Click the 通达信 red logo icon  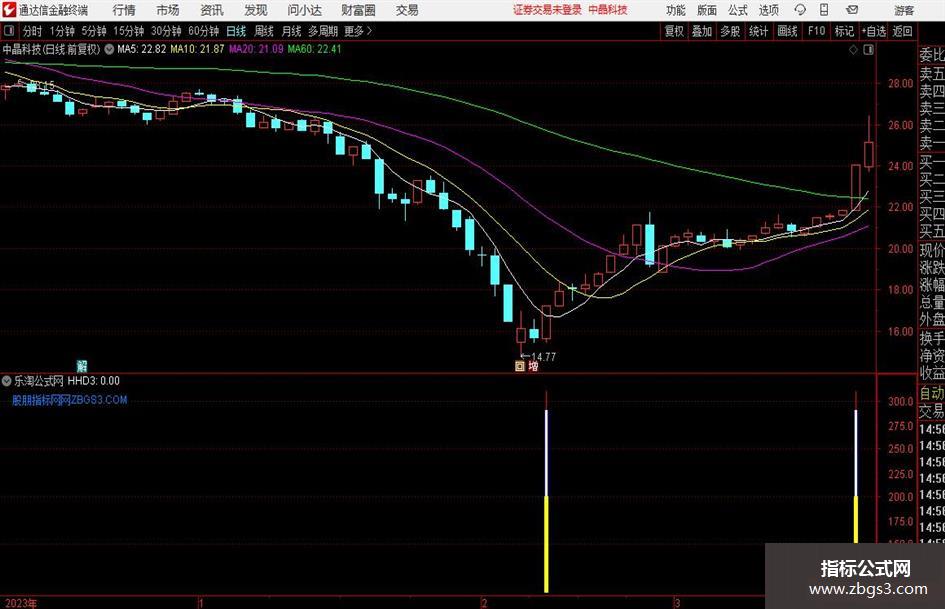9,10
